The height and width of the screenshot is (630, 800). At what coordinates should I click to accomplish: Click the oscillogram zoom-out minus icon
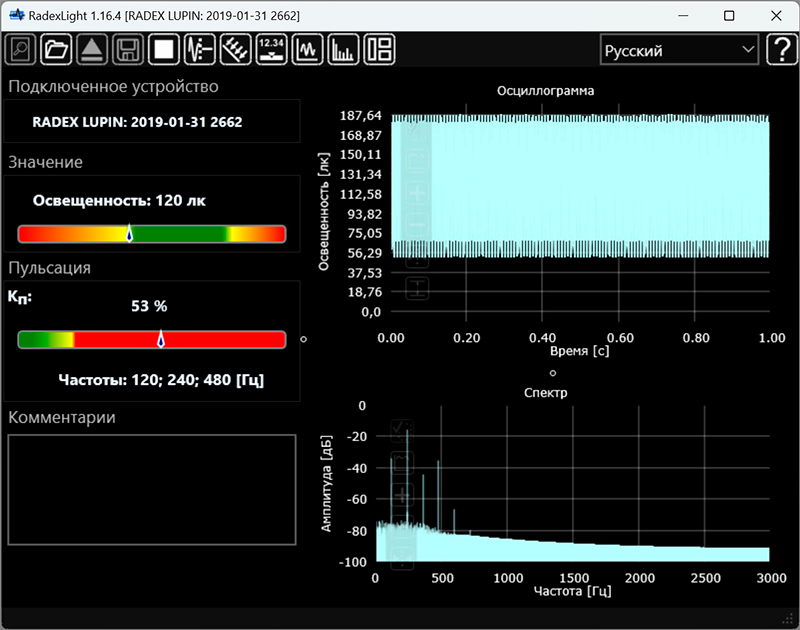click(418, 225)
